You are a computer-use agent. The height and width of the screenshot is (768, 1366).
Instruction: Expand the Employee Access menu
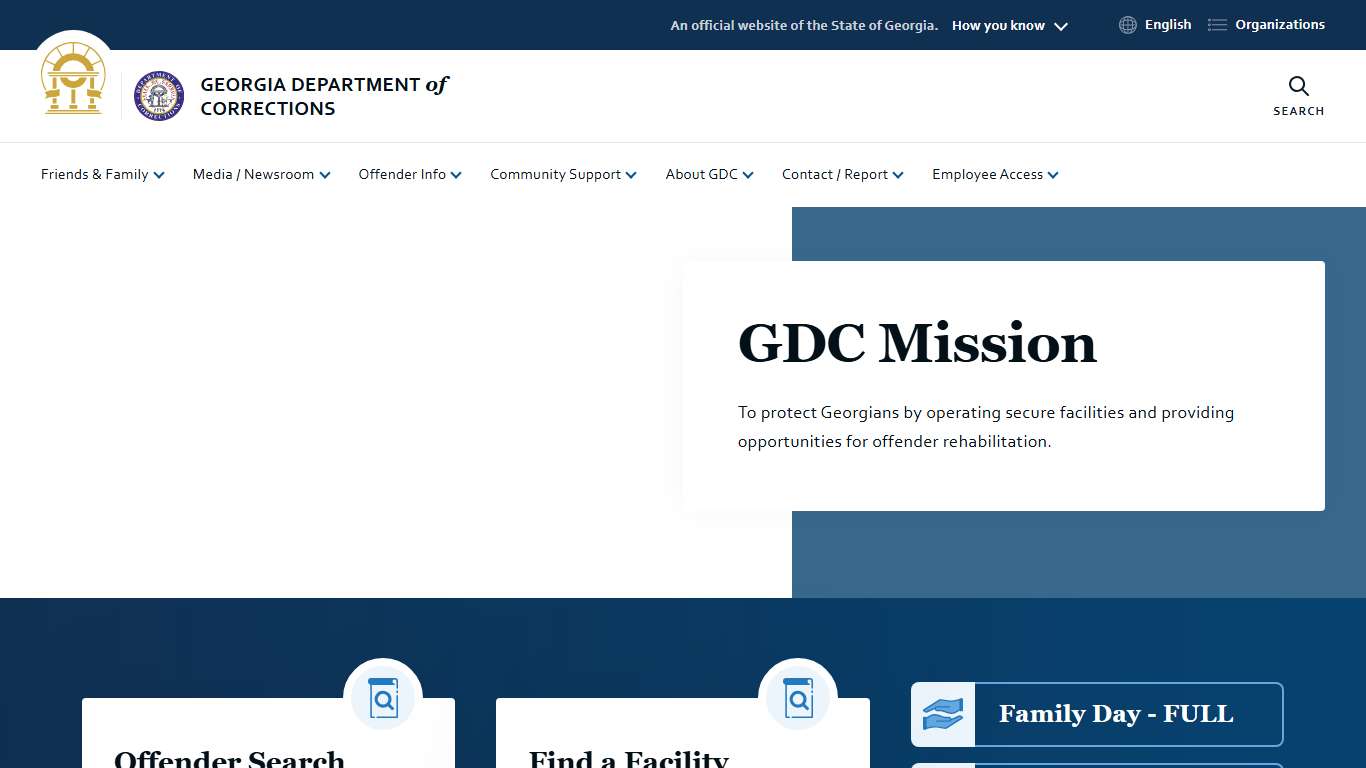click(994, 174)
